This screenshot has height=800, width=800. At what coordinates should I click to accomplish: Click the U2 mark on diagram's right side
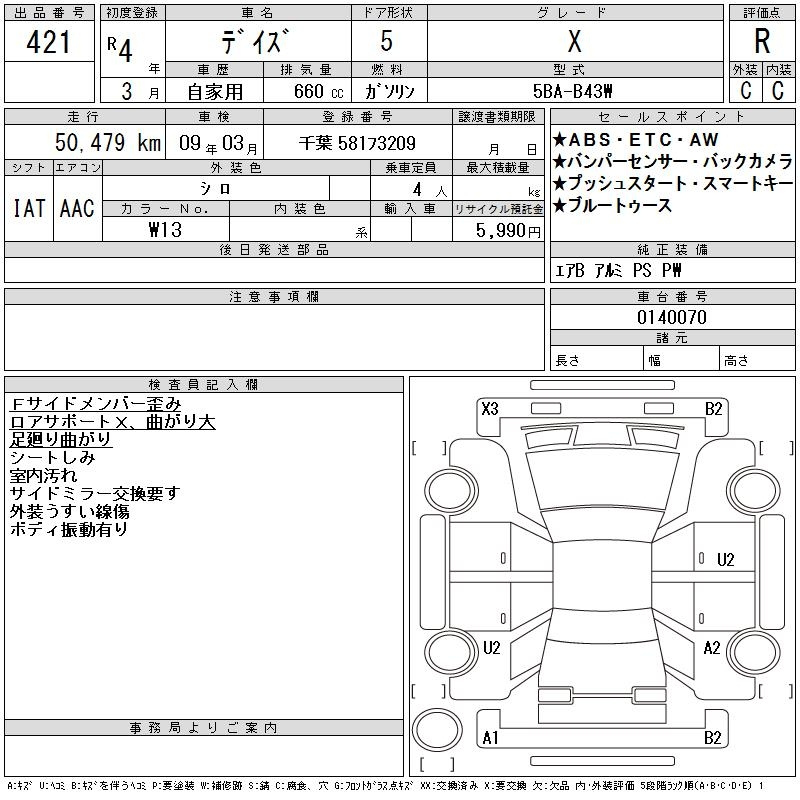726,559
